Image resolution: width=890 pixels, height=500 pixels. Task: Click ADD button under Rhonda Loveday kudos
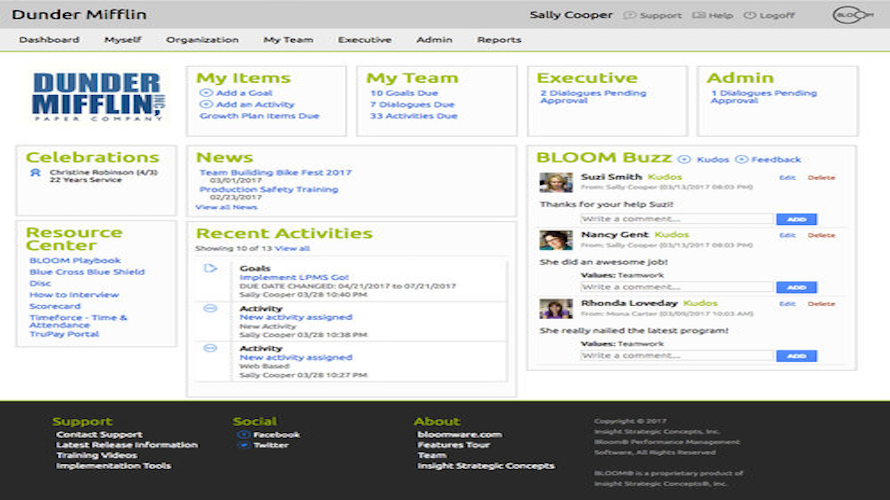coord(796,356)
